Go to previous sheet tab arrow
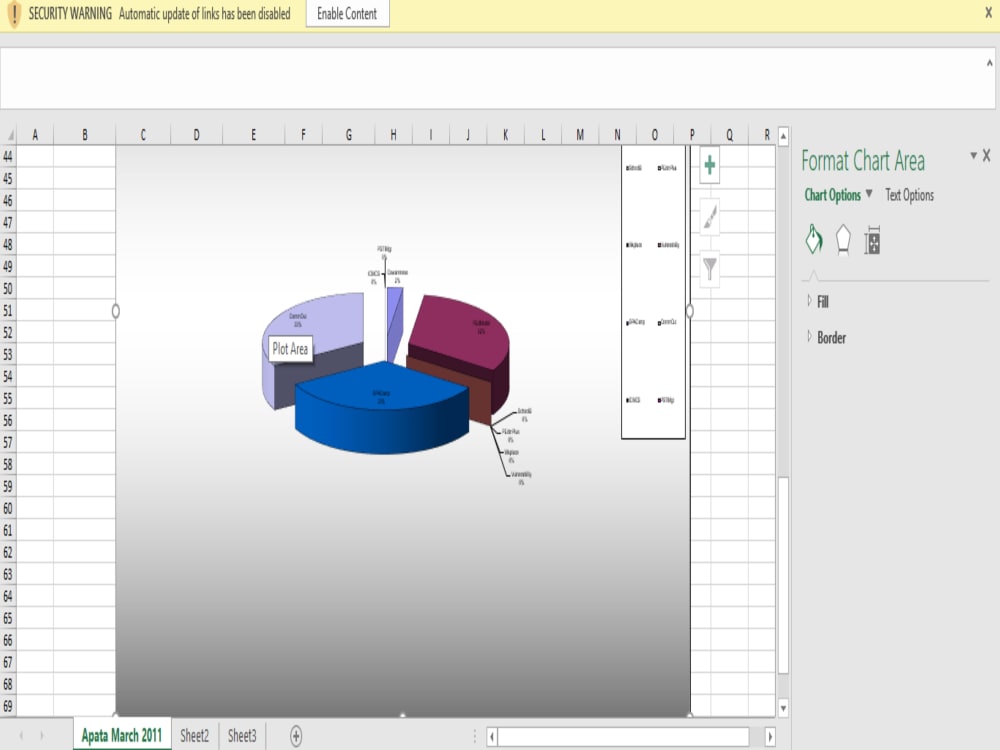Viewport: 1000px width, 750px height. 21,736
